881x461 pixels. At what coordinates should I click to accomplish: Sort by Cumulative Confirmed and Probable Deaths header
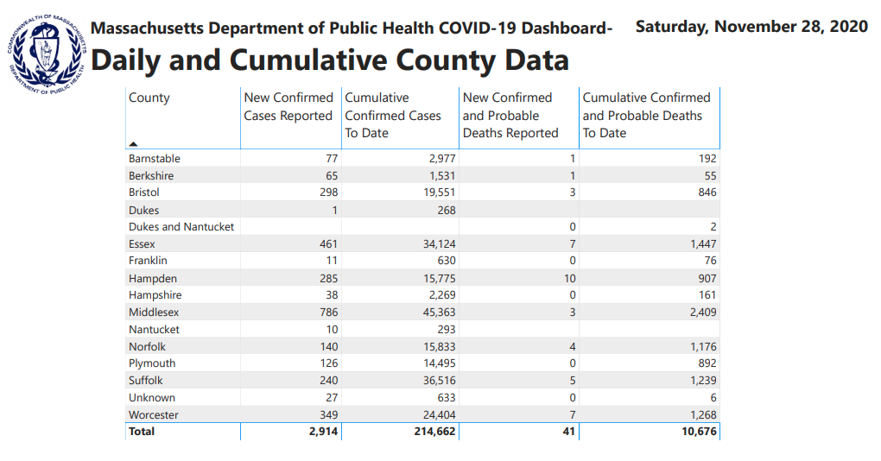[646, 115]
